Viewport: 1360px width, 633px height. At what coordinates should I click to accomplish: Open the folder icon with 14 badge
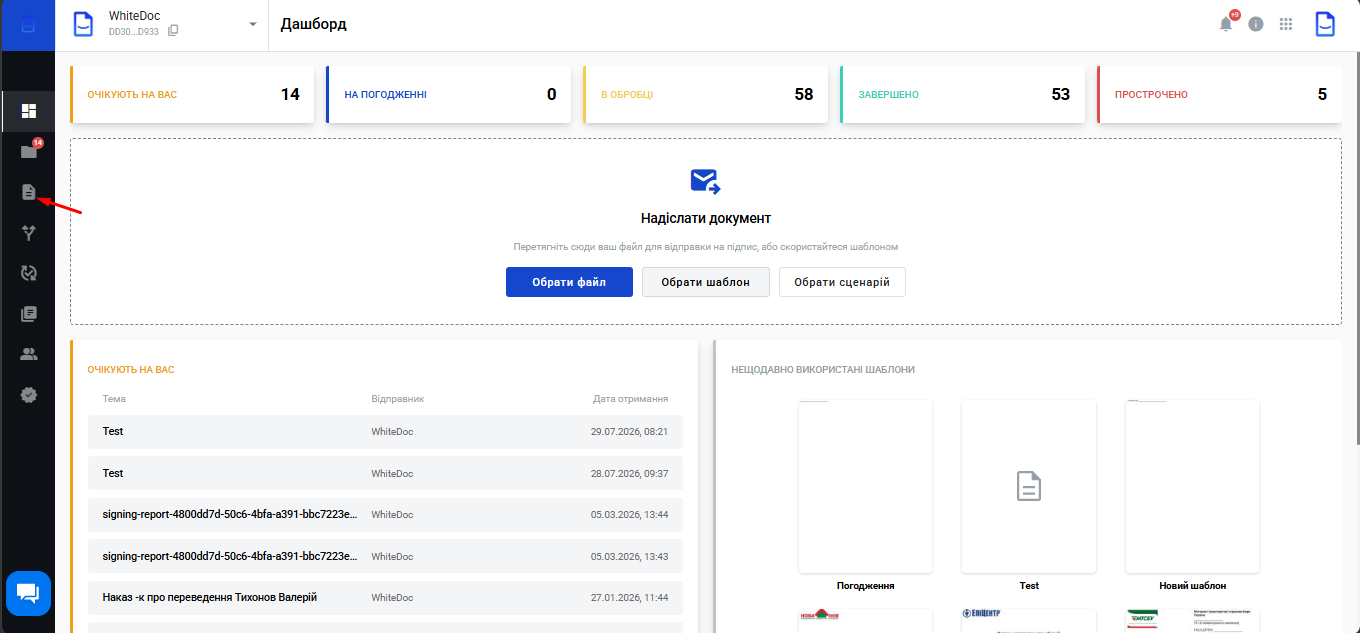coord(29,152)
